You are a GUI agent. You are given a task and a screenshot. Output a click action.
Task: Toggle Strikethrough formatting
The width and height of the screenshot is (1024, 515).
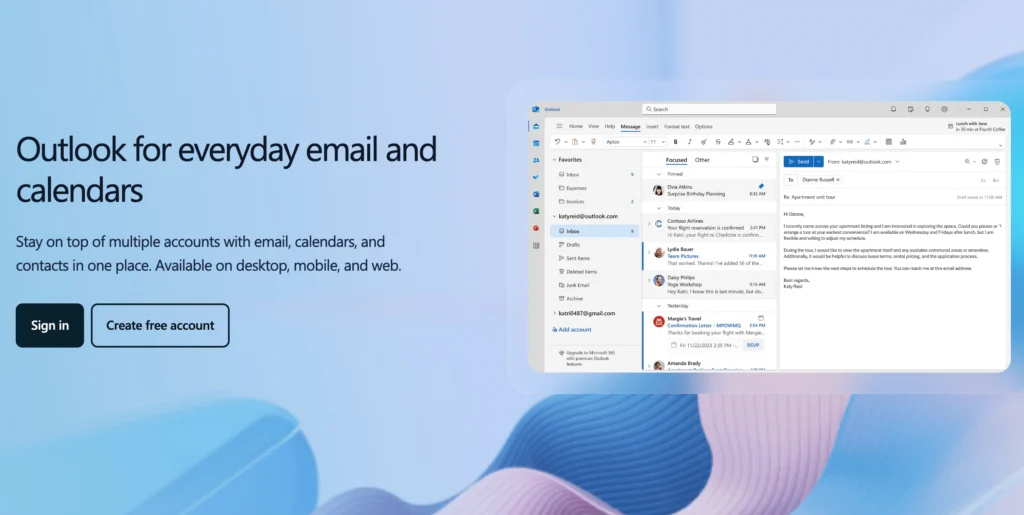pos(718,142)
